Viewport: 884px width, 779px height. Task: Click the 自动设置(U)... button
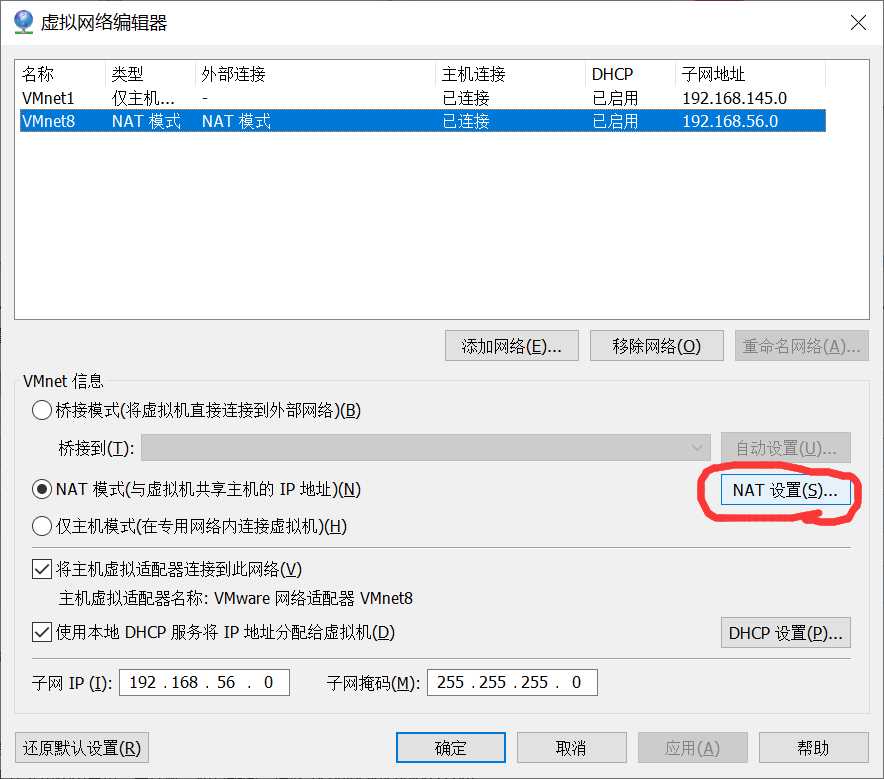pyautogui.click(x=785, y=448)
